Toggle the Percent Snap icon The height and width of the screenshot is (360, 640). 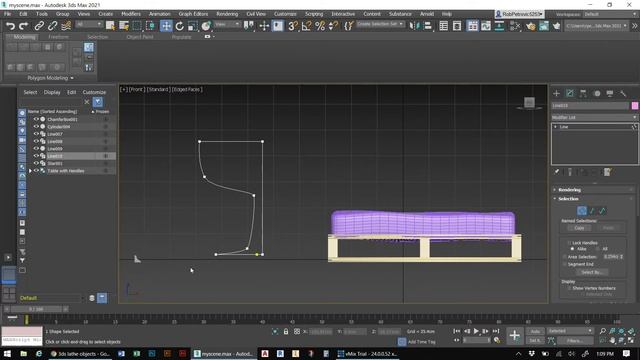(x=320, y=26)
